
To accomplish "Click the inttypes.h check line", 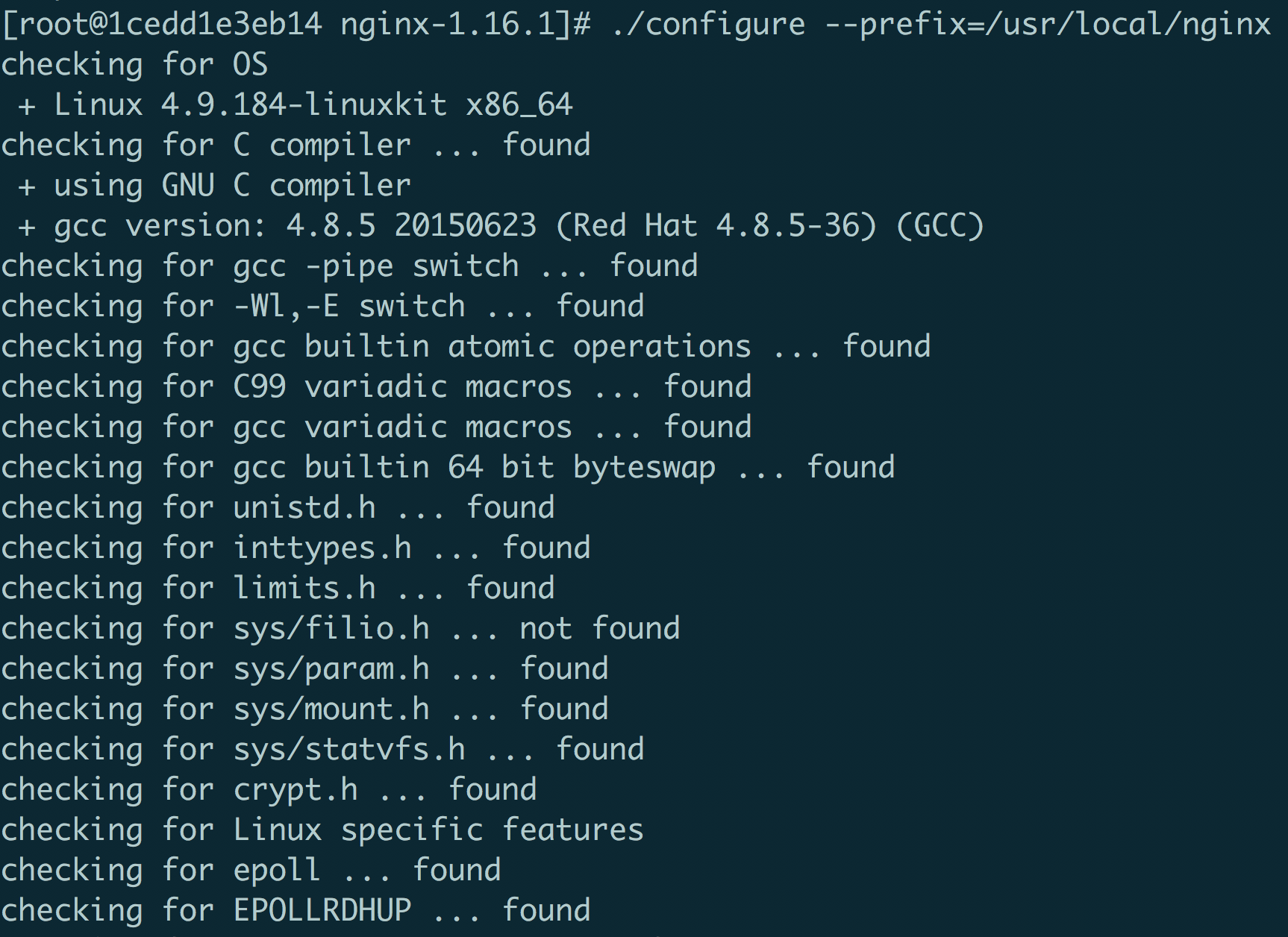I will pos(296,548).
